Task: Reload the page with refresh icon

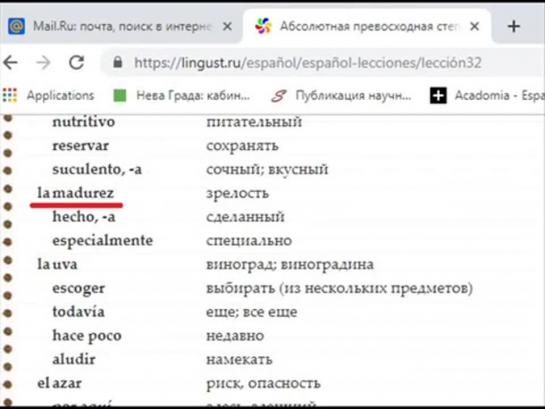Action: tap(76, 63)
